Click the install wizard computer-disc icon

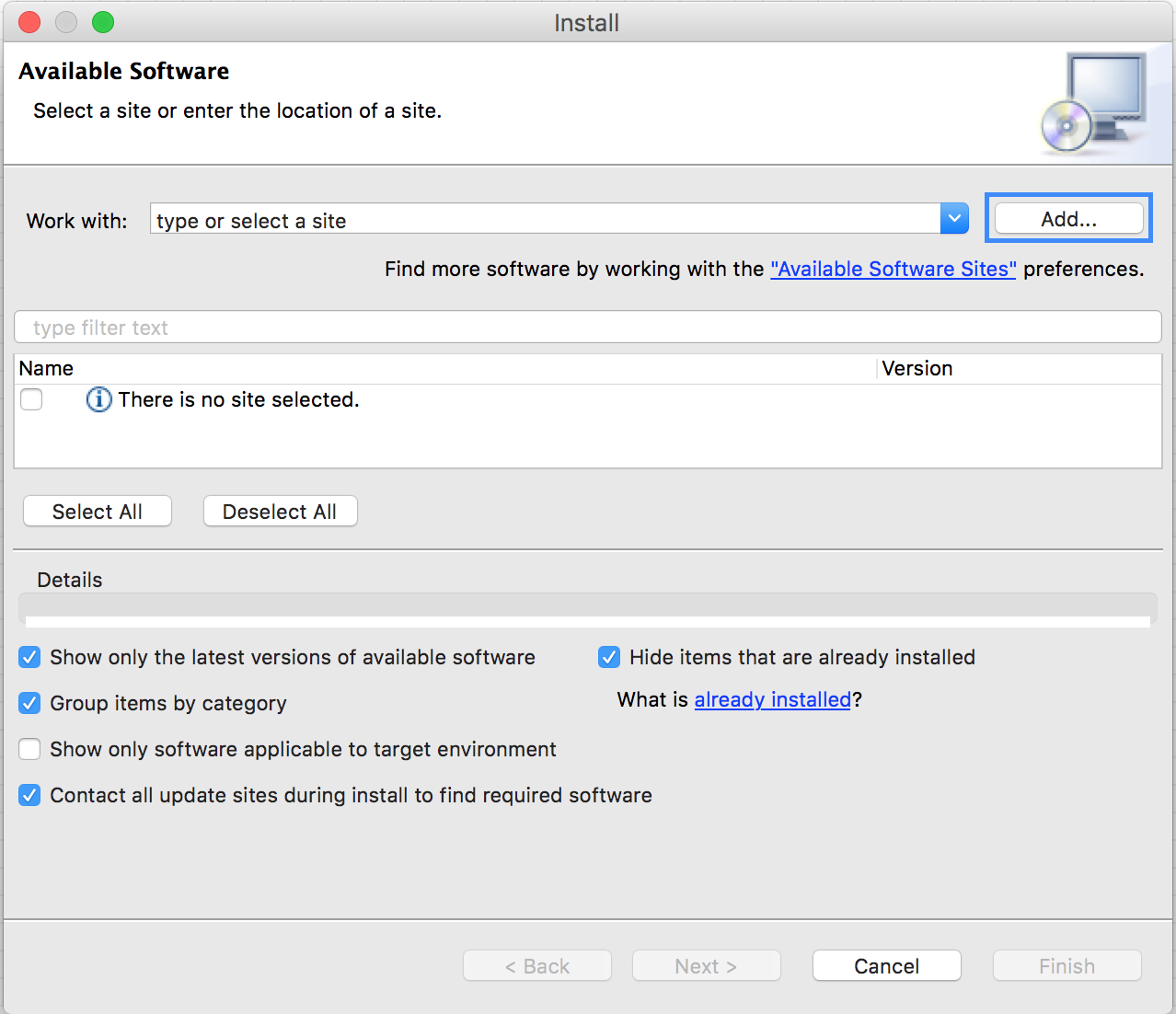pyautogui.click(x=1095, y=103)
